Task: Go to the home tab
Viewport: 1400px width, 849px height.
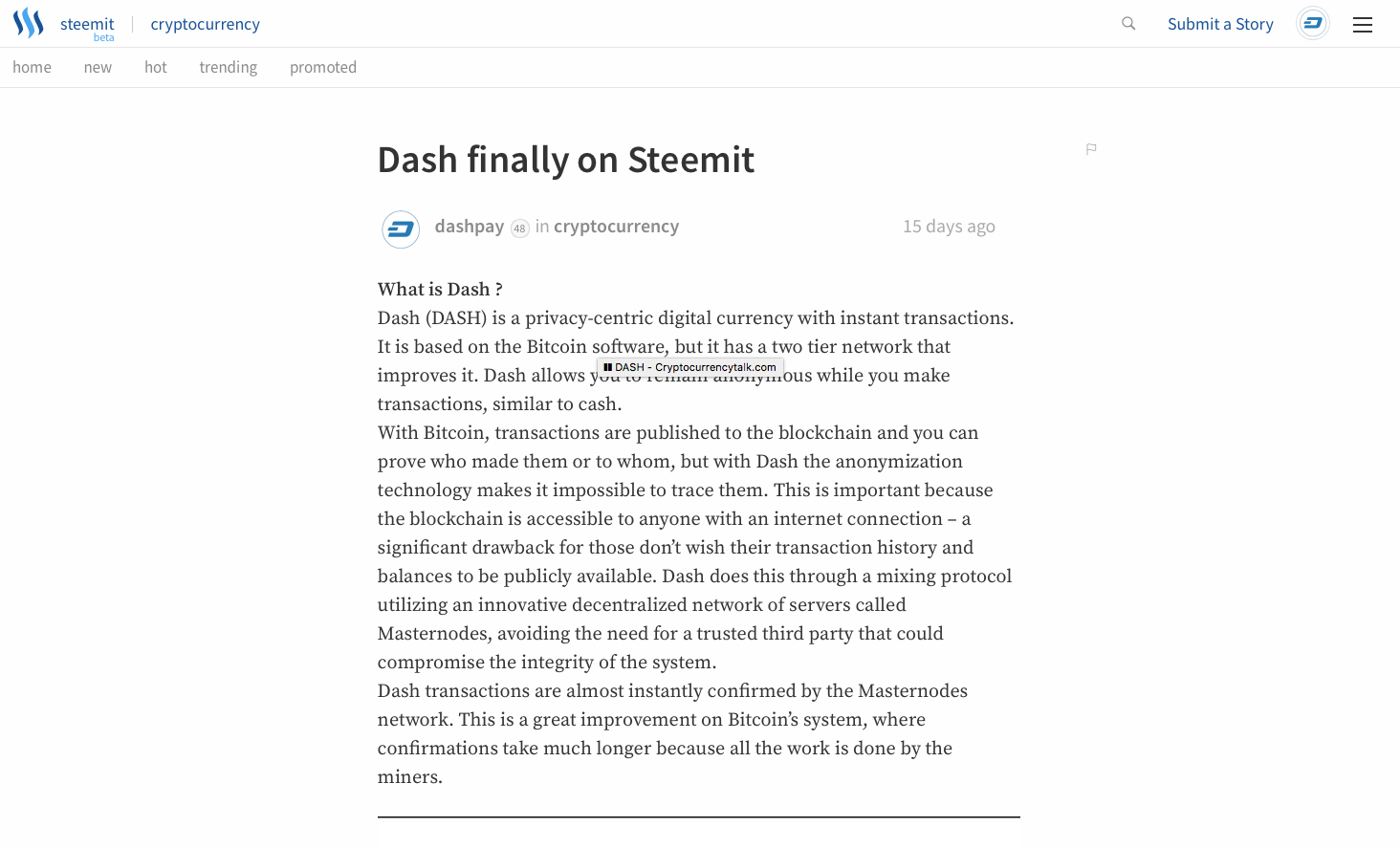Action: click(x=33, y=67)
